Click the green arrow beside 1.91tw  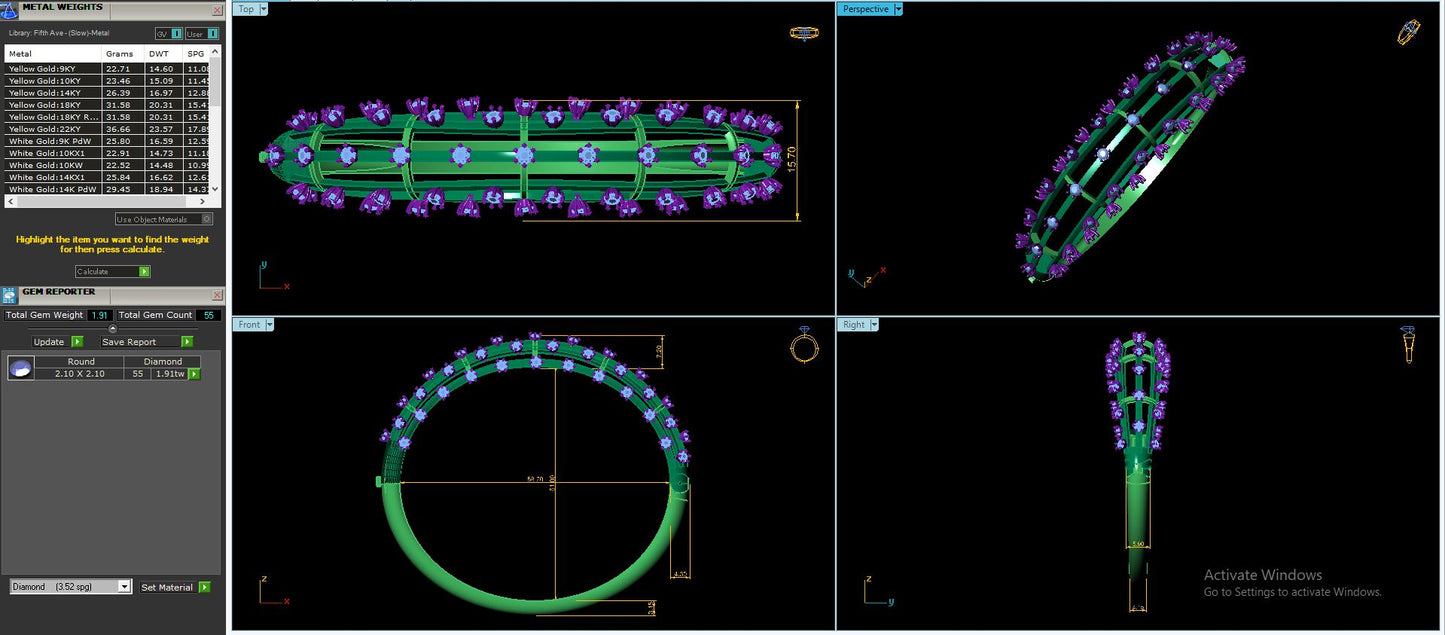[x=194, y=374]
